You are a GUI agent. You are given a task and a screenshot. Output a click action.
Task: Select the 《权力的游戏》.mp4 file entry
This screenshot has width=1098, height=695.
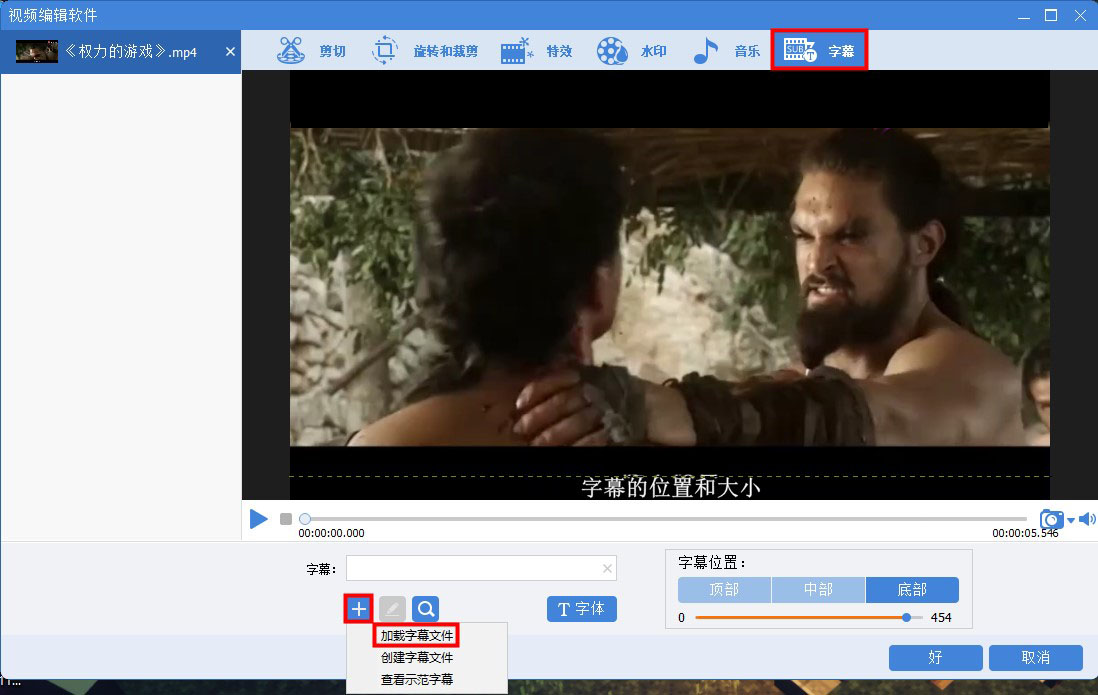coord(120,52)
